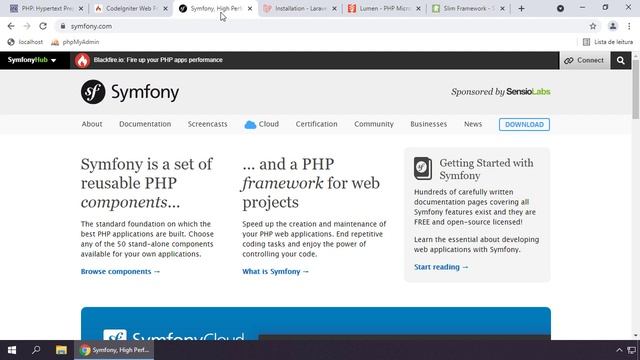Open the SensioLabs sponsor link
Viewport: 640px width, 360px height.
[528, 92]
